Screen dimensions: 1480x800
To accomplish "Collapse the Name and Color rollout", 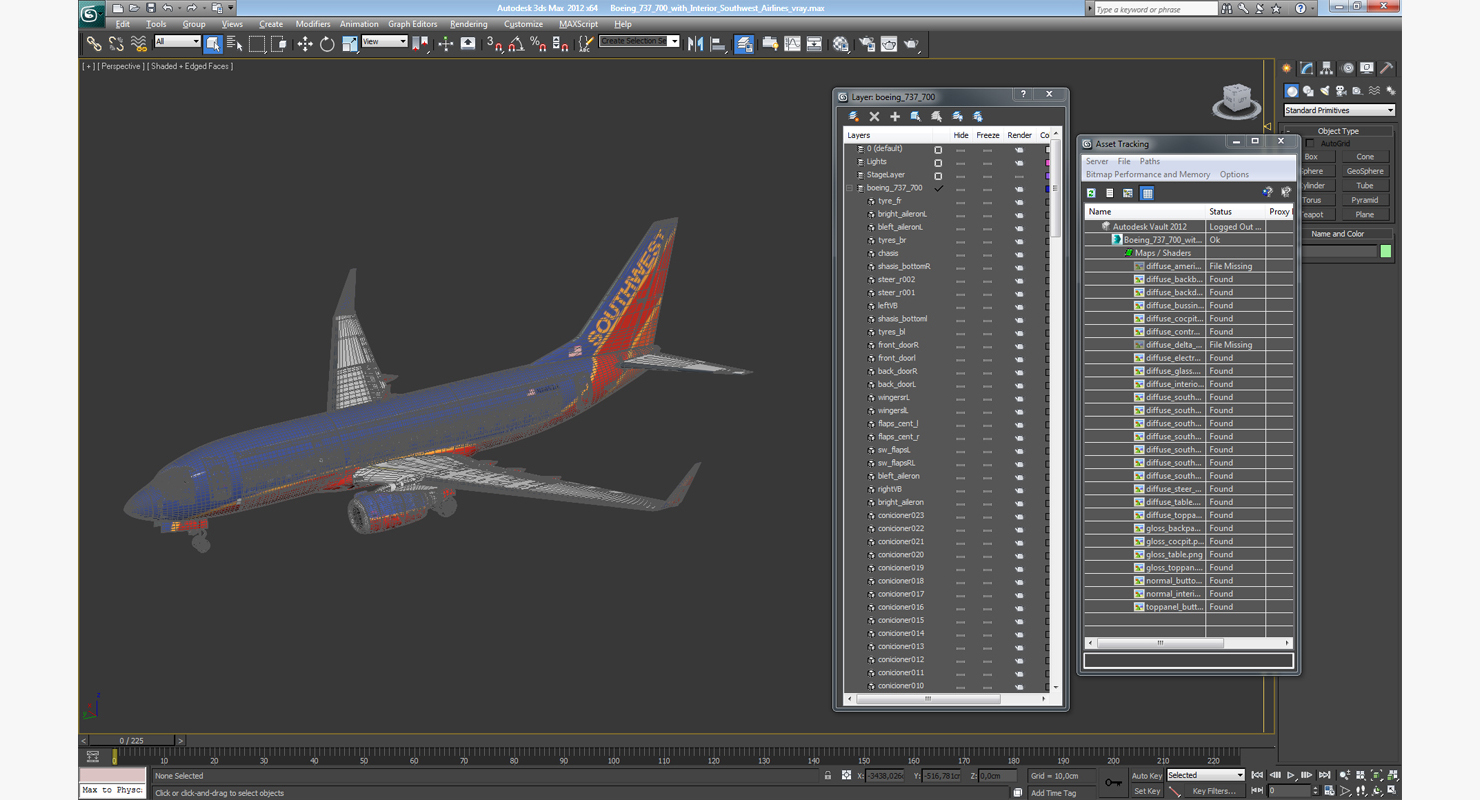I will (1337, 234).
